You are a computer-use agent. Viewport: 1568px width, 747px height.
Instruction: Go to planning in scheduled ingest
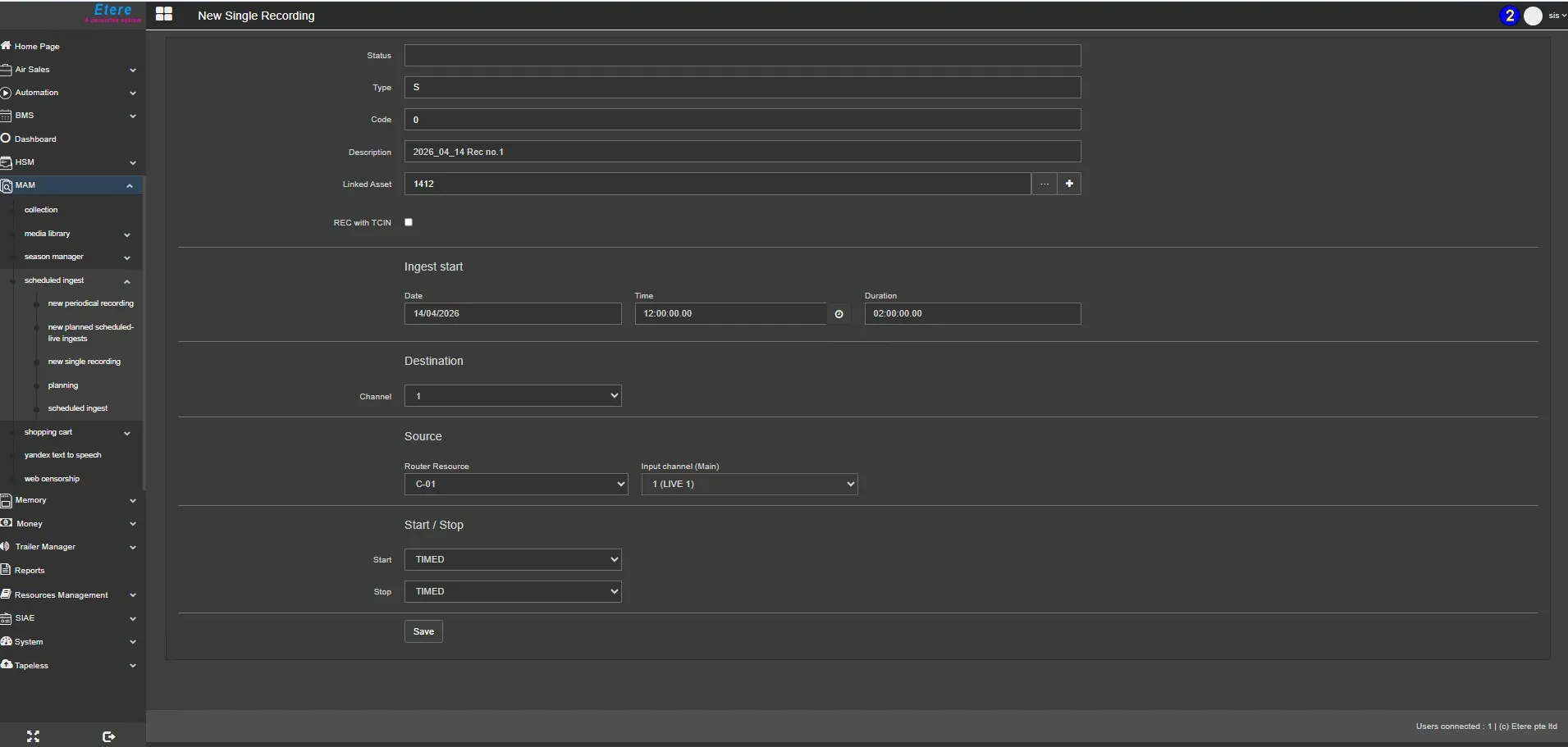tap(63, 385)
